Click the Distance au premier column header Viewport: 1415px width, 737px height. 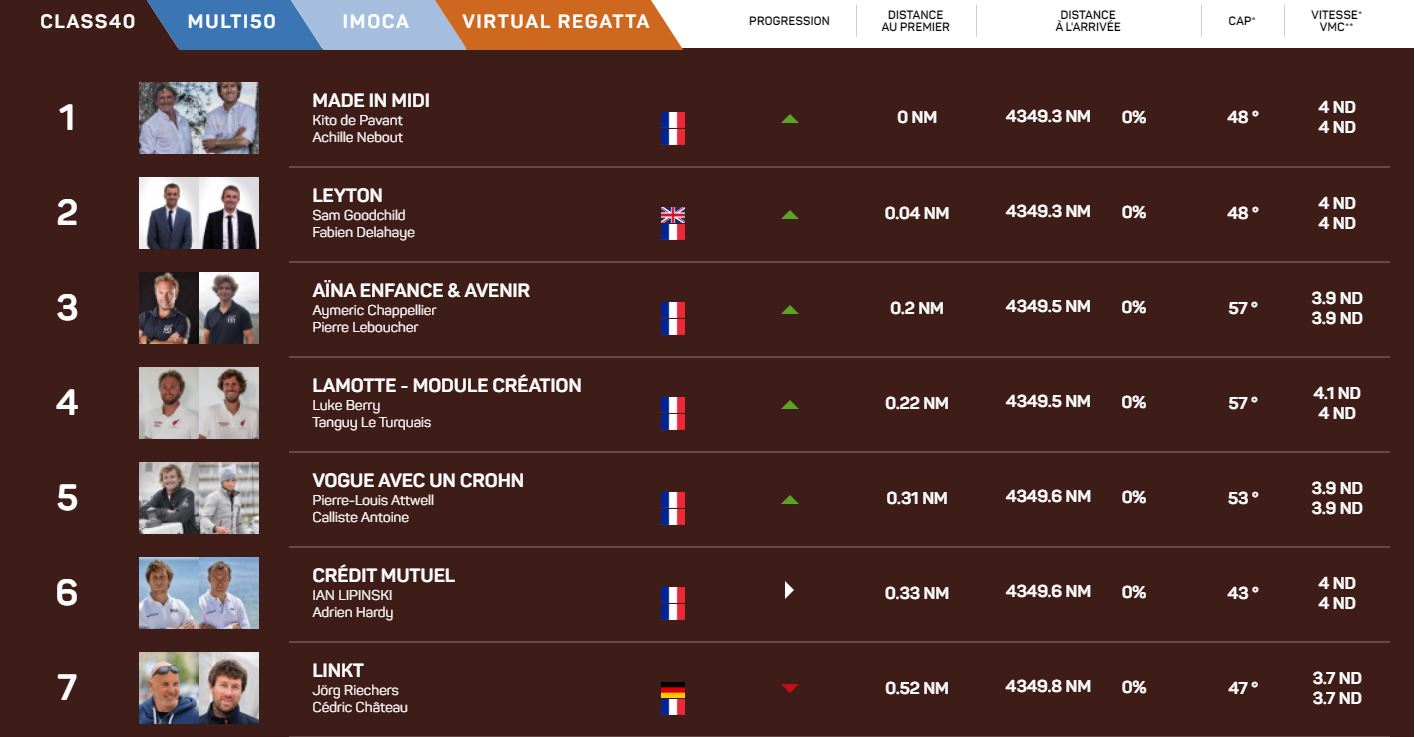[x=915, y=21]
